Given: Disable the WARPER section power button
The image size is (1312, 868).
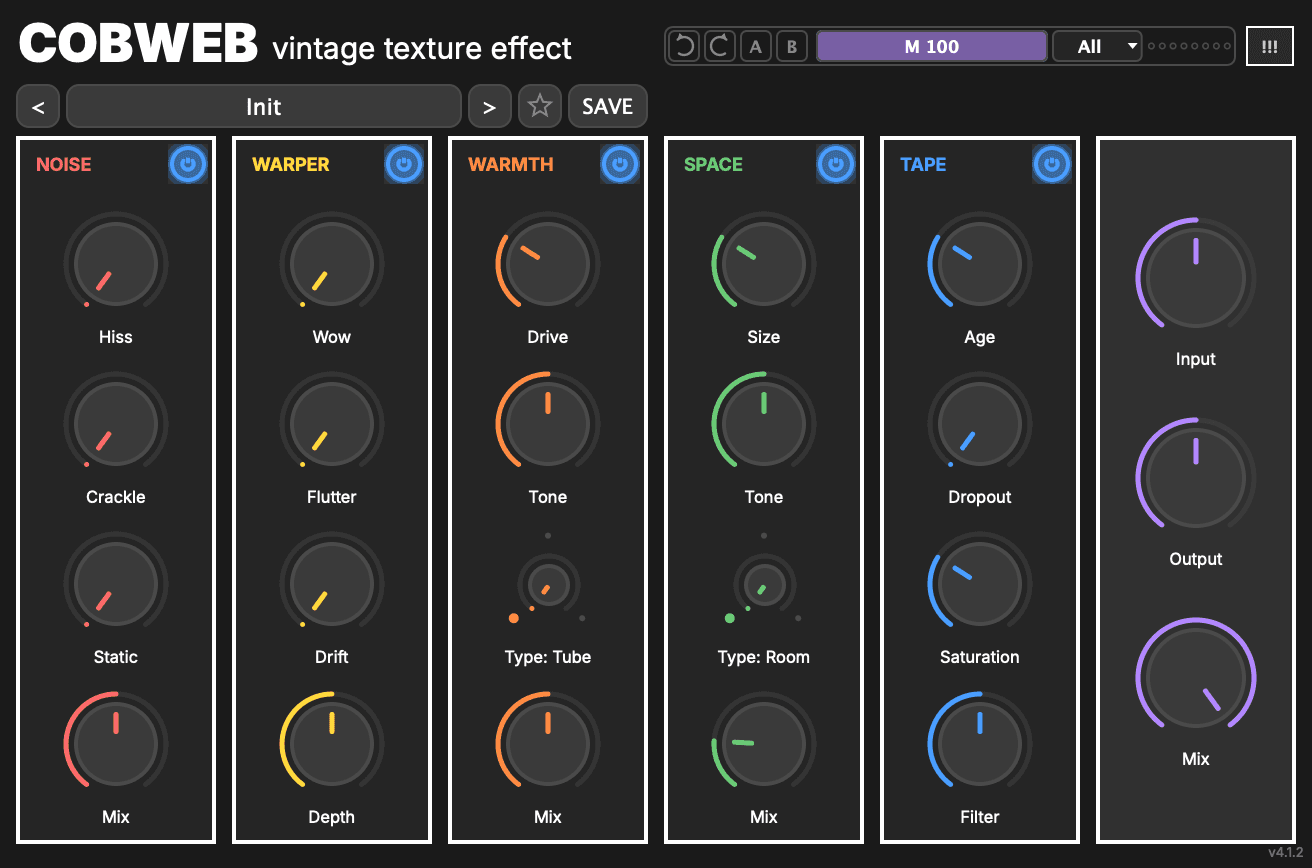Looking at the screenshot, I should click(404, 164).
